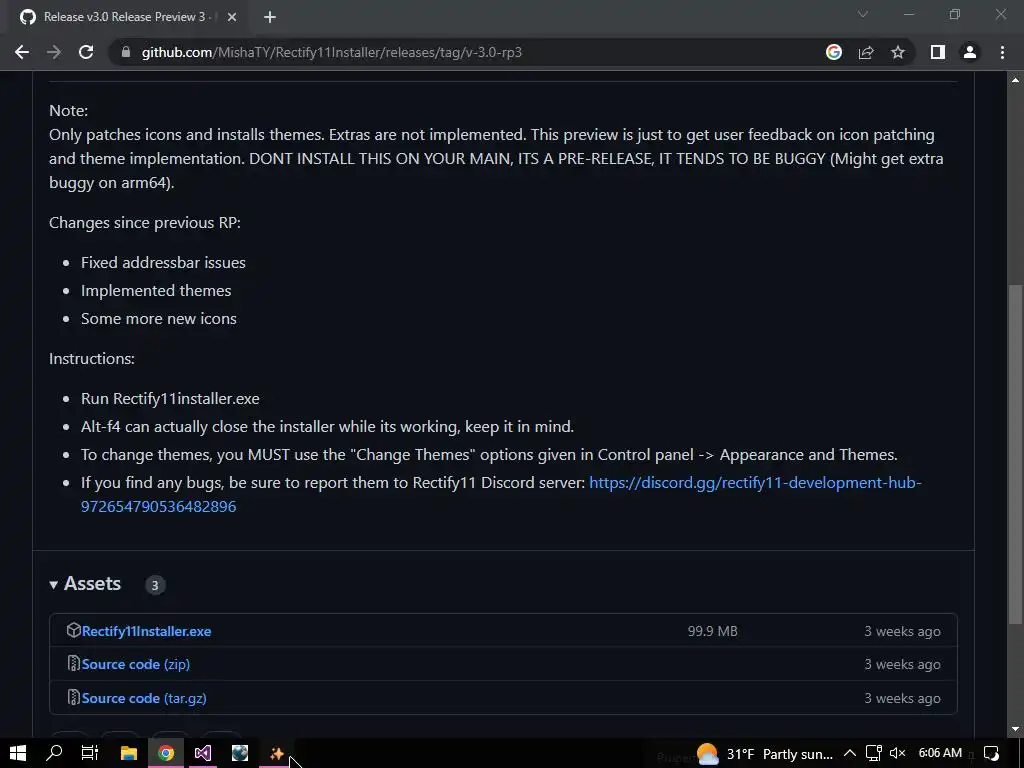Click the lock icon in address bar

126,52
